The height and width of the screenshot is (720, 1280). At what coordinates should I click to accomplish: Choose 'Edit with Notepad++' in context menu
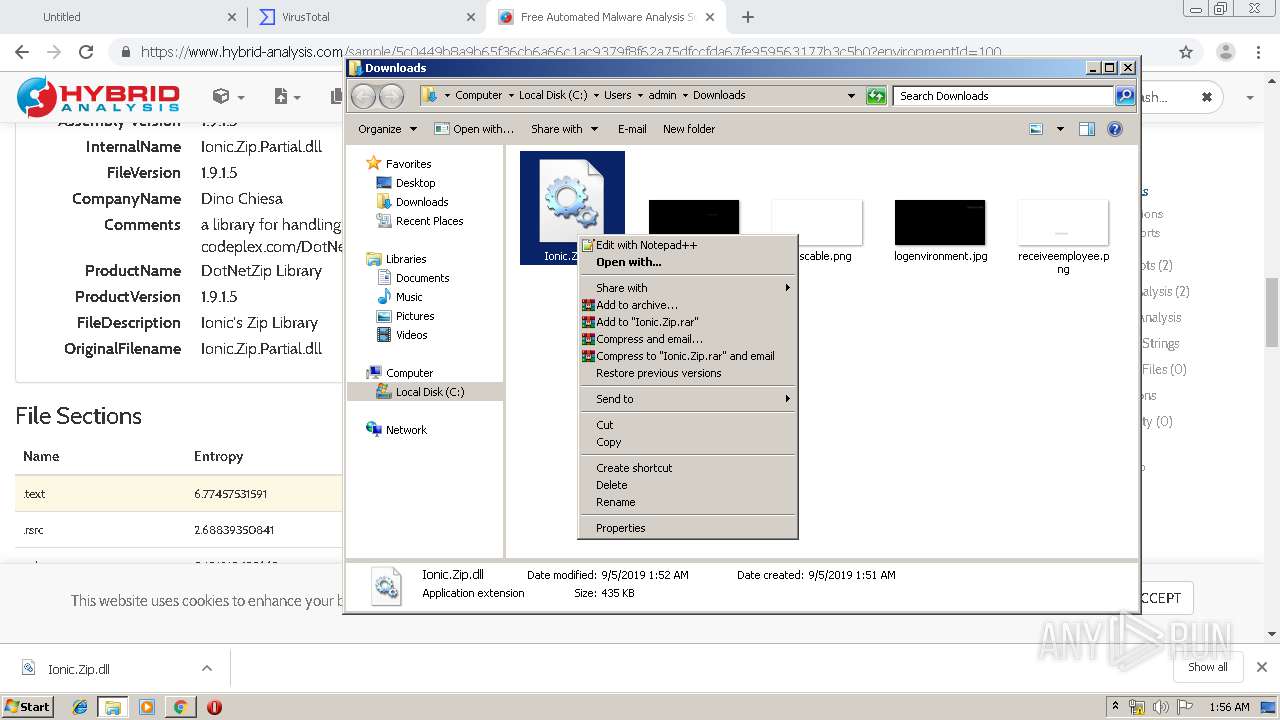coord(688,245)
